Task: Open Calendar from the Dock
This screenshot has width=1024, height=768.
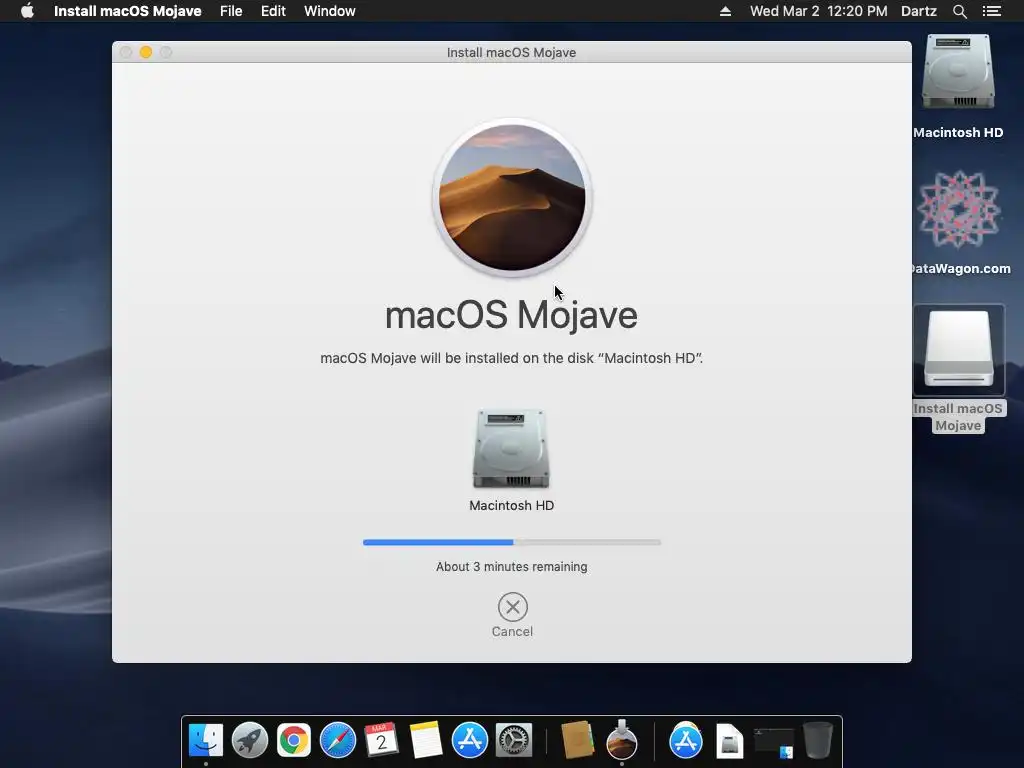Action: pyautogui.click(x=381, y=741)
